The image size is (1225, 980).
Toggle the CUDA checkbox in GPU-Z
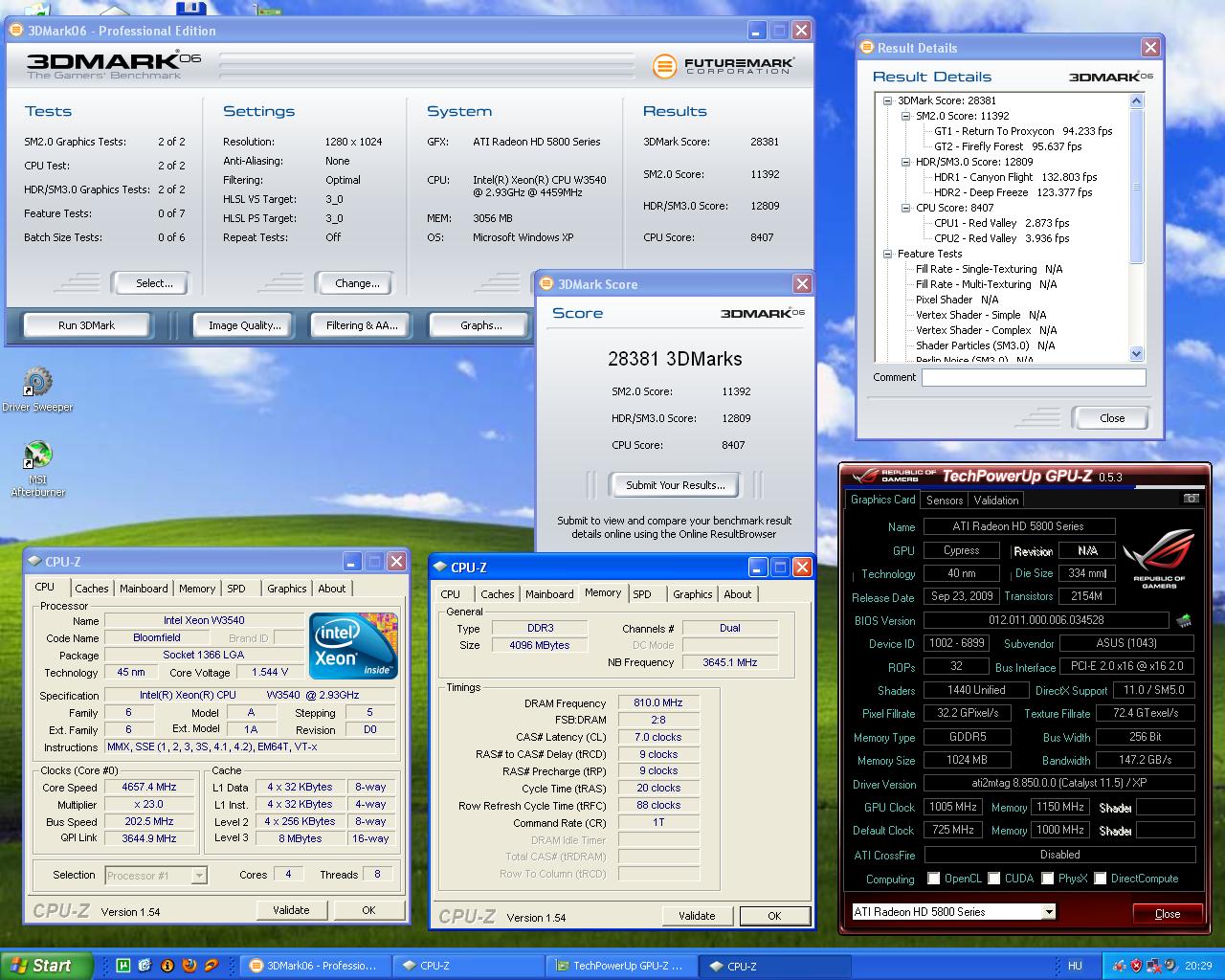pos(994,879)
